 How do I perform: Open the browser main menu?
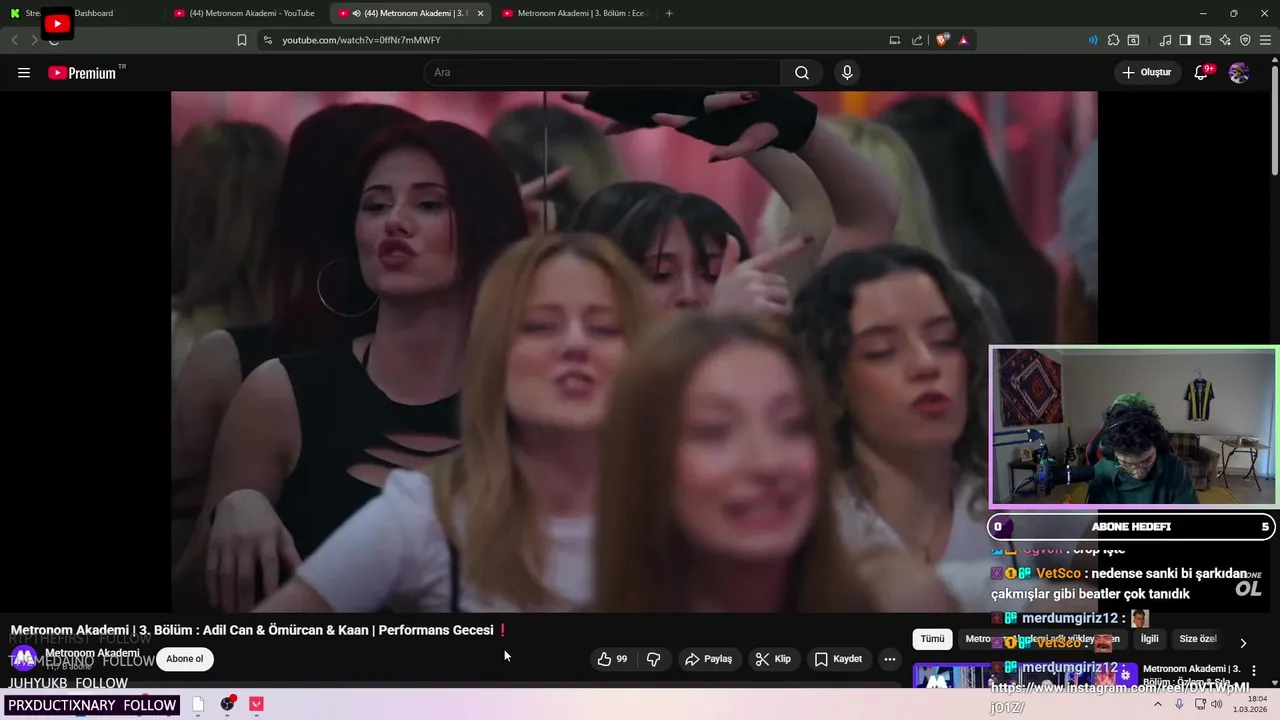pos(1266,40)
